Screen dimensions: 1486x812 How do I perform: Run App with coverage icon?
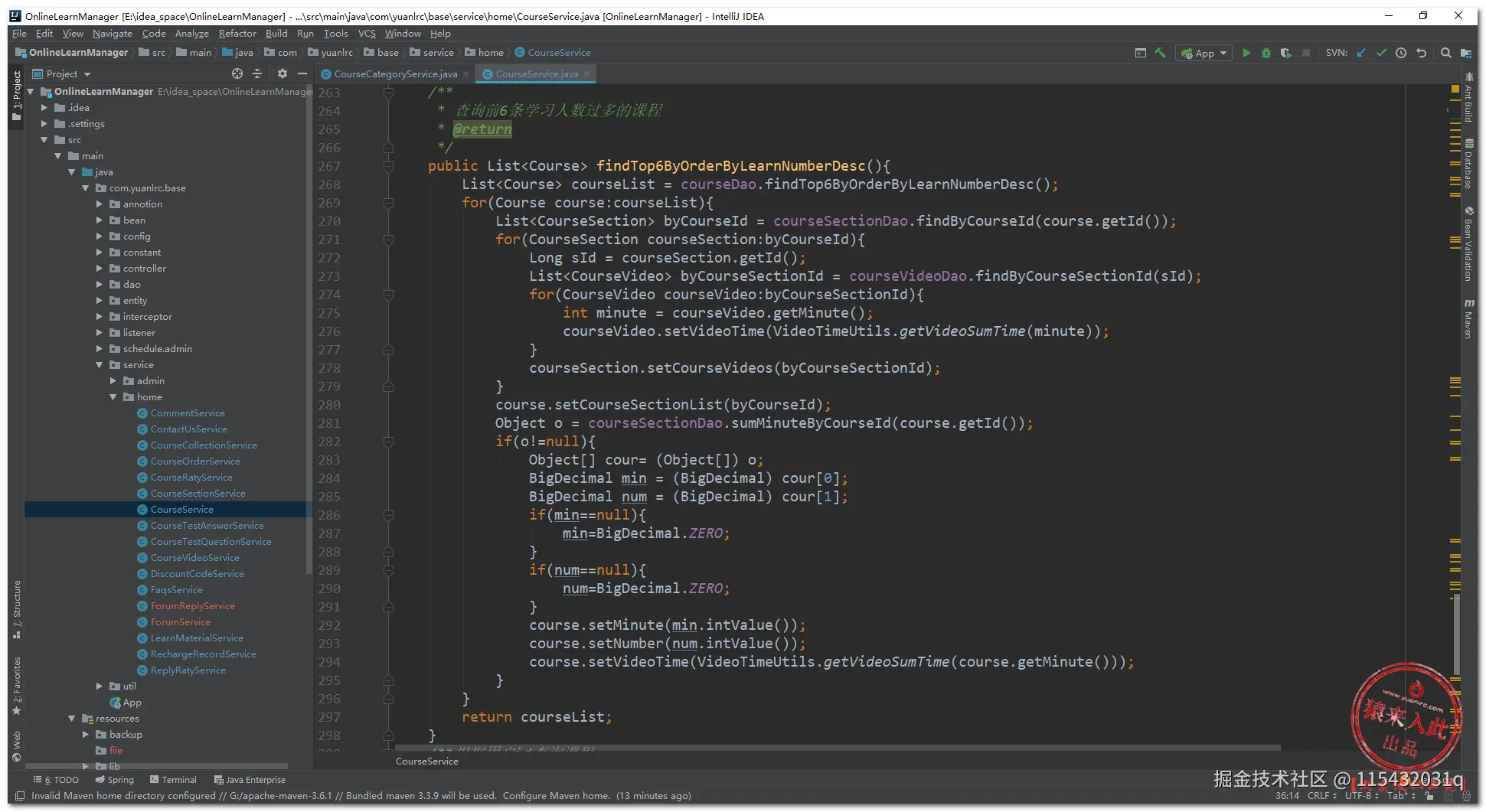pyautogui.click(x=1286, y=53)
